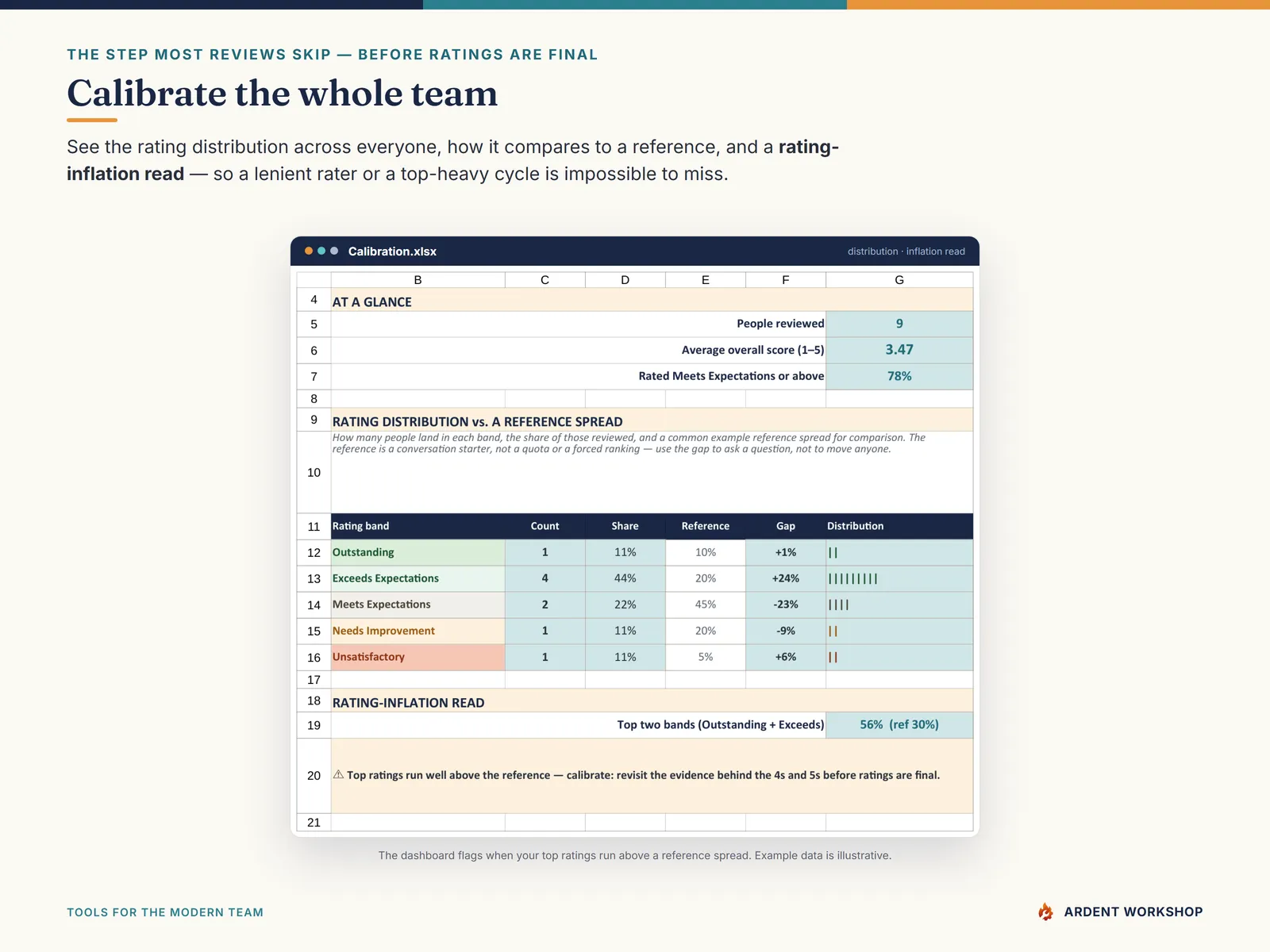Select column D header

[x=625, y=280]
